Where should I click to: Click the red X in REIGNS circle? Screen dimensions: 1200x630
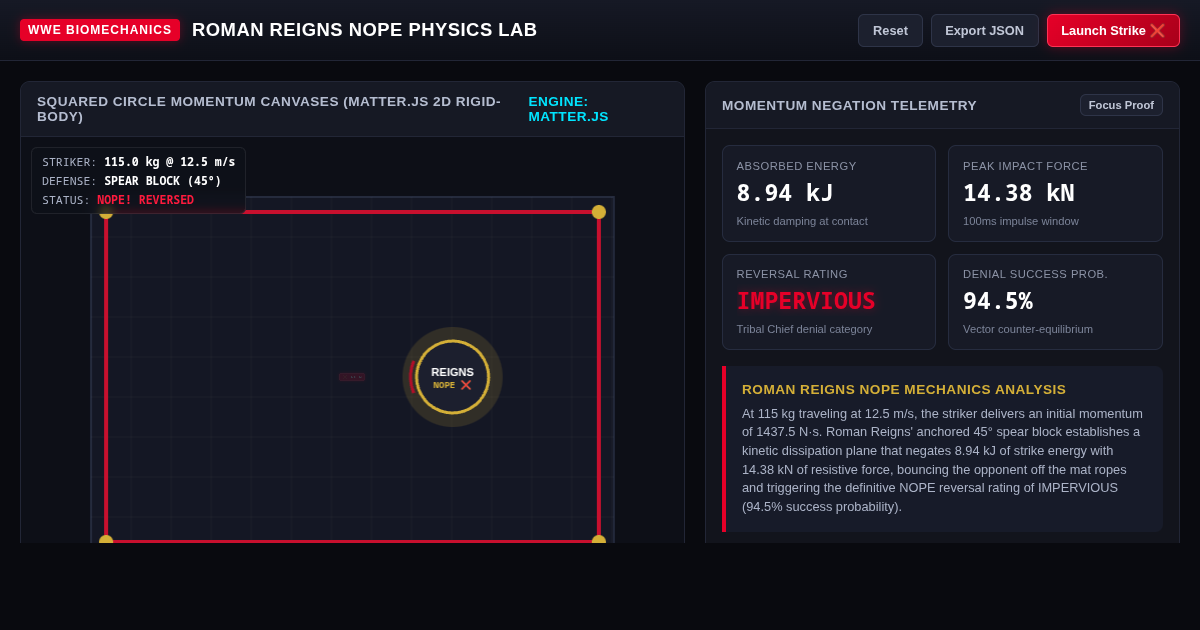(466, 385)
